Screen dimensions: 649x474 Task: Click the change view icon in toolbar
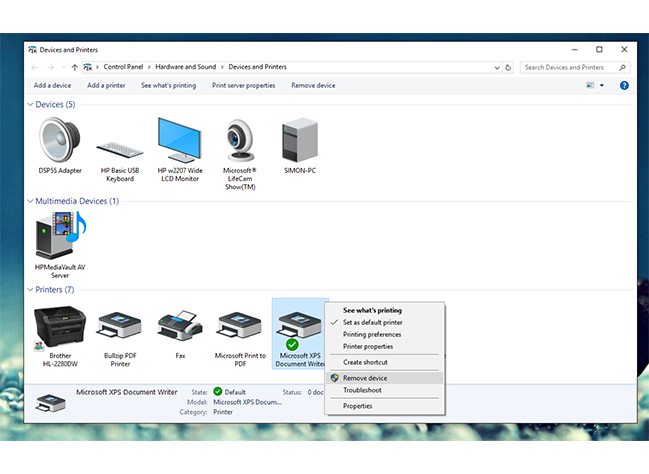coord(590,85)
